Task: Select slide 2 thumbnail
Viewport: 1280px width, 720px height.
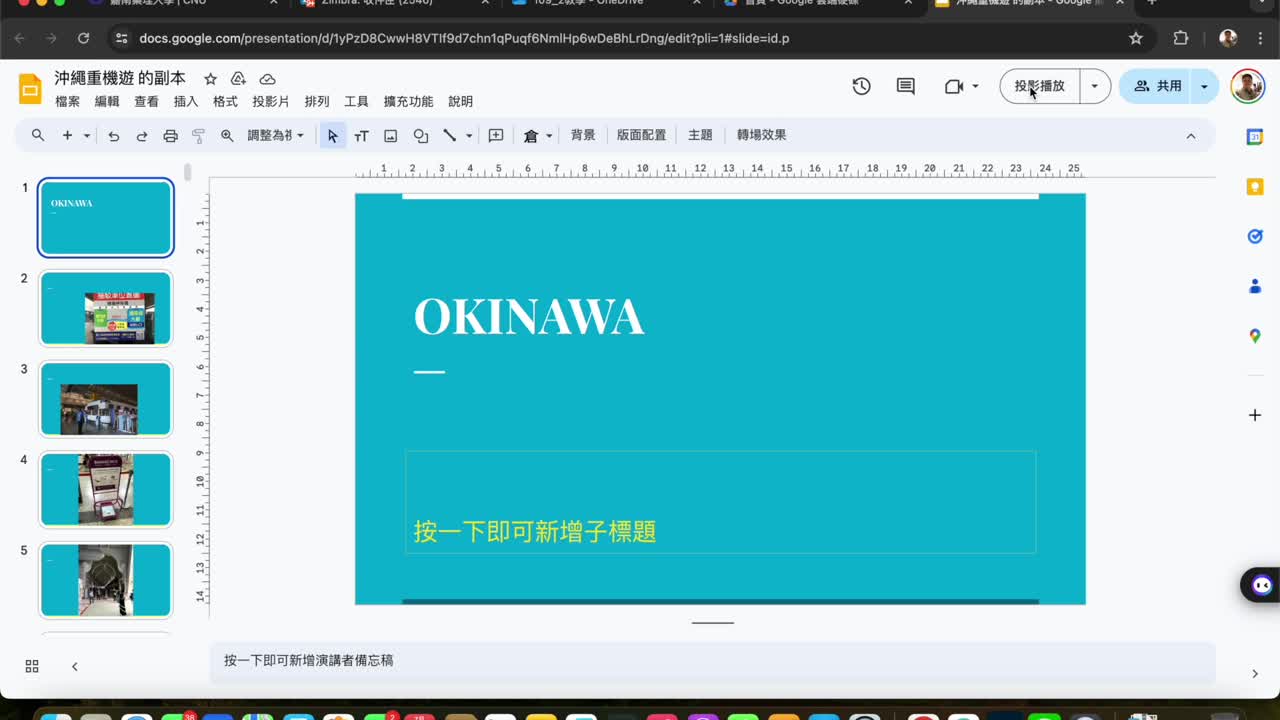Action: pos(106,308)
